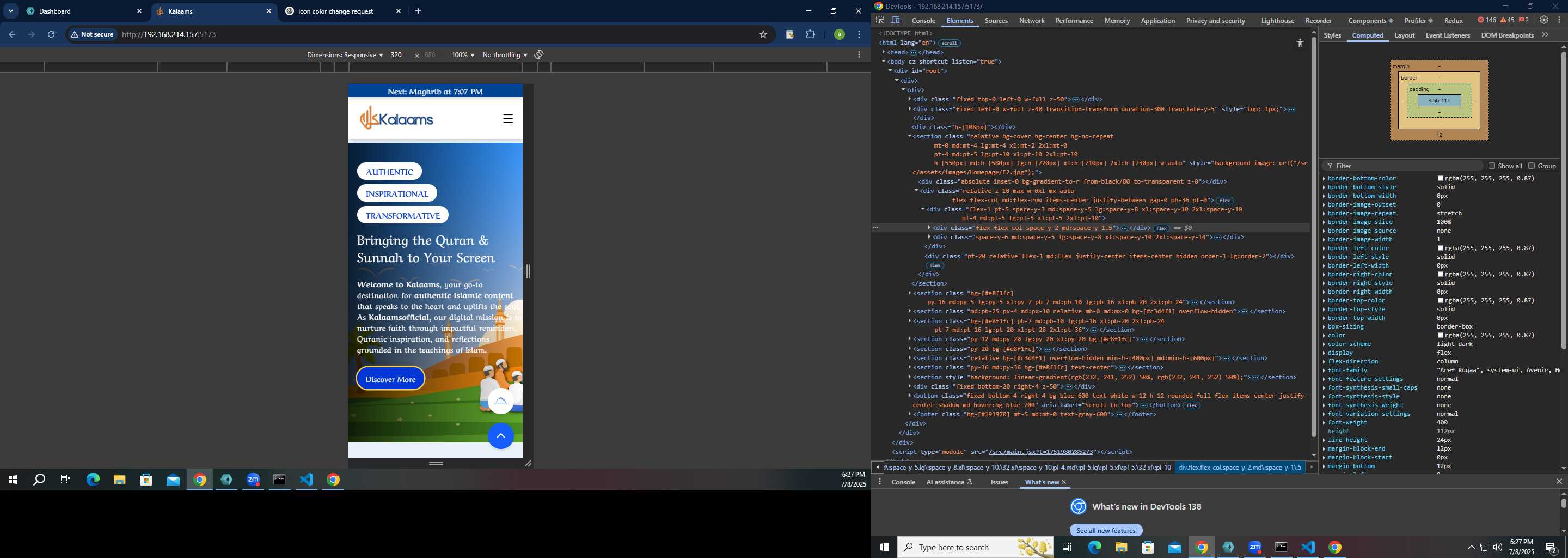This screenshot has width=1568, height=558.
Task: Click the viewport width field showing 320
Action: point(396,55)
